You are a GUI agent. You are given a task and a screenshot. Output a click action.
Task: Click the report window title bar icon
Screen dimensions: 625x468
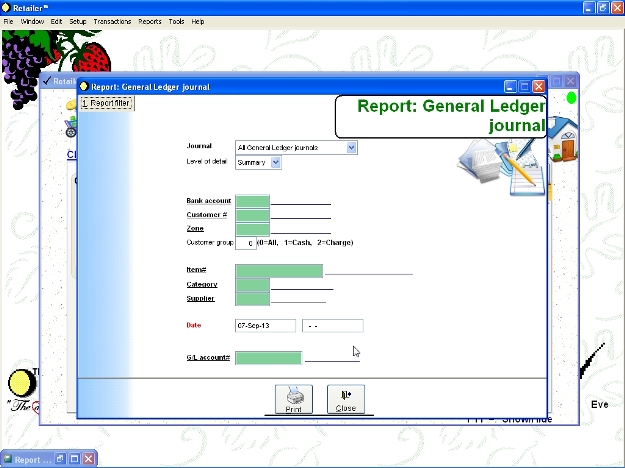click(x=84, y=87)
